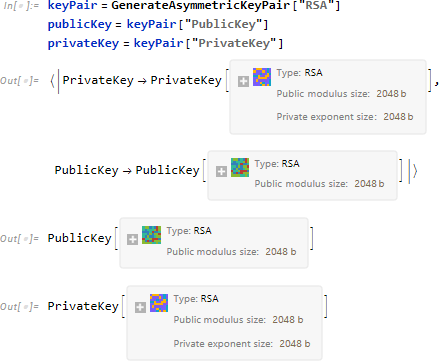Click the "PrivateKey" string in the third input line

(234, 43)
